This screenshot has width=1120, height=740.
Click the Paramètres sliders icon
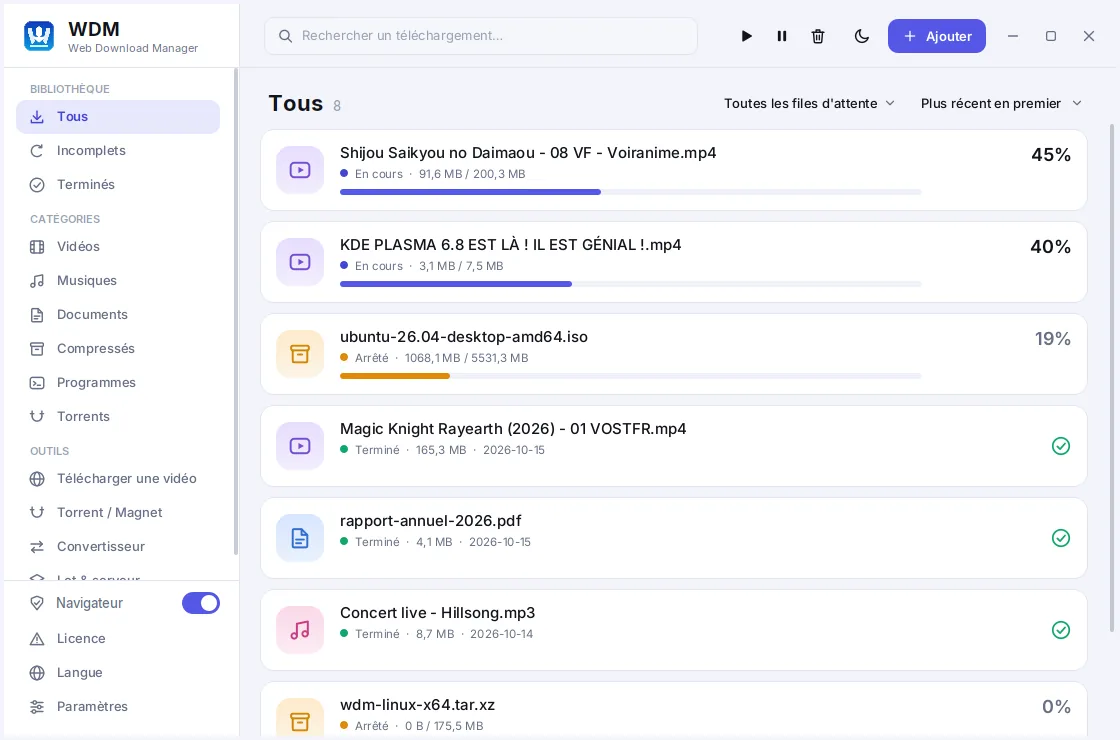tap(37, 707)
